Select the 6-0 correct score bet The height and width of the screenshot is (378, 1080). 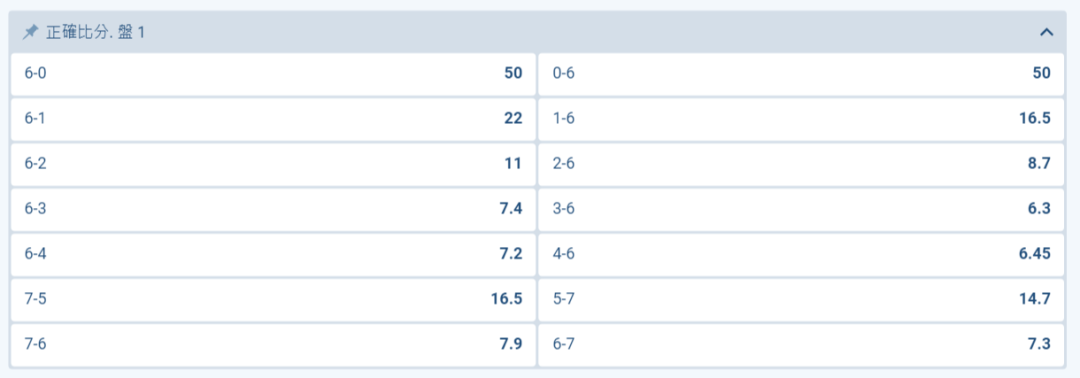273,74
